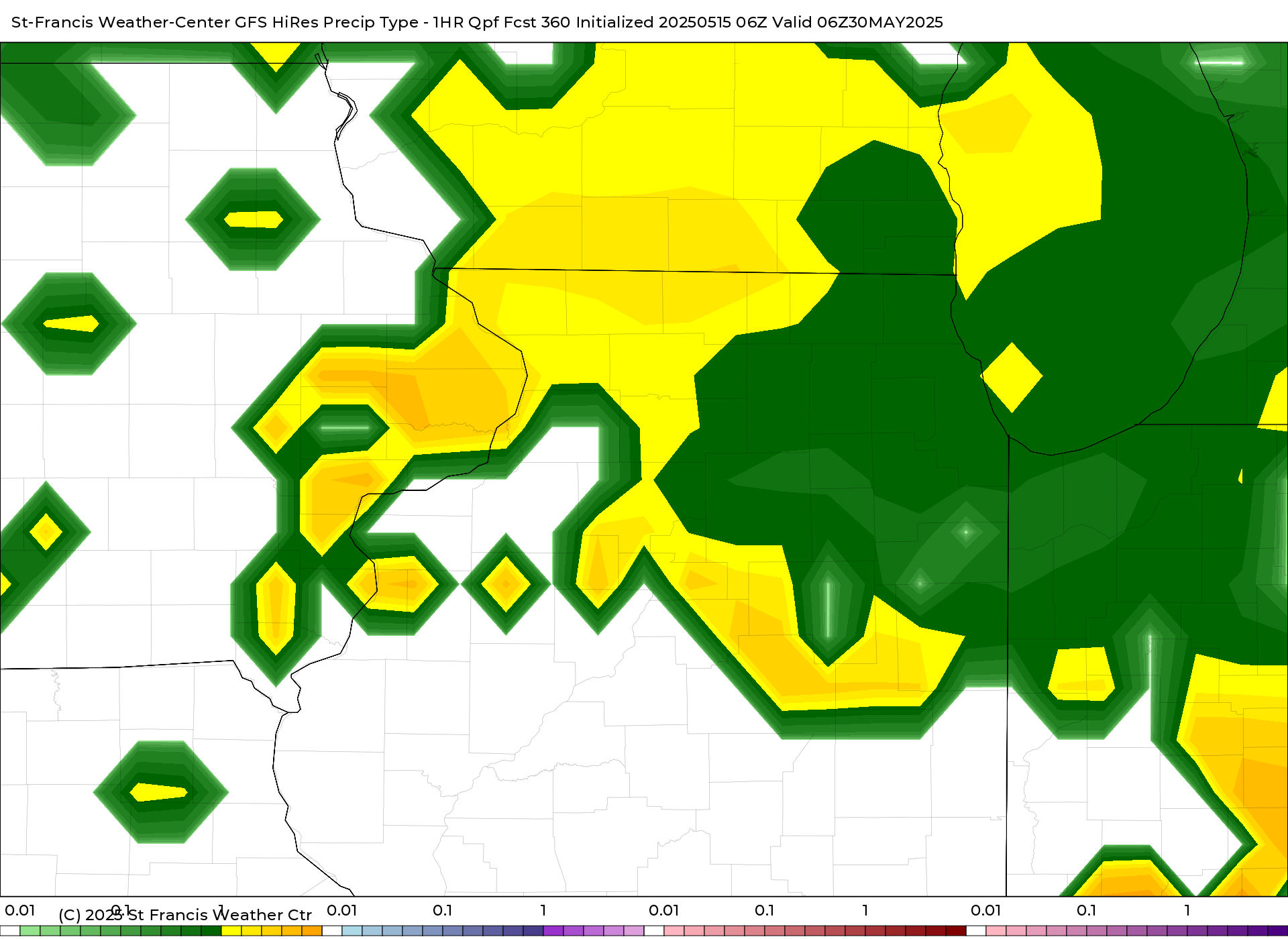
Task: Select the lightest green swatch in the legend
Action: [x=30, y=931]
